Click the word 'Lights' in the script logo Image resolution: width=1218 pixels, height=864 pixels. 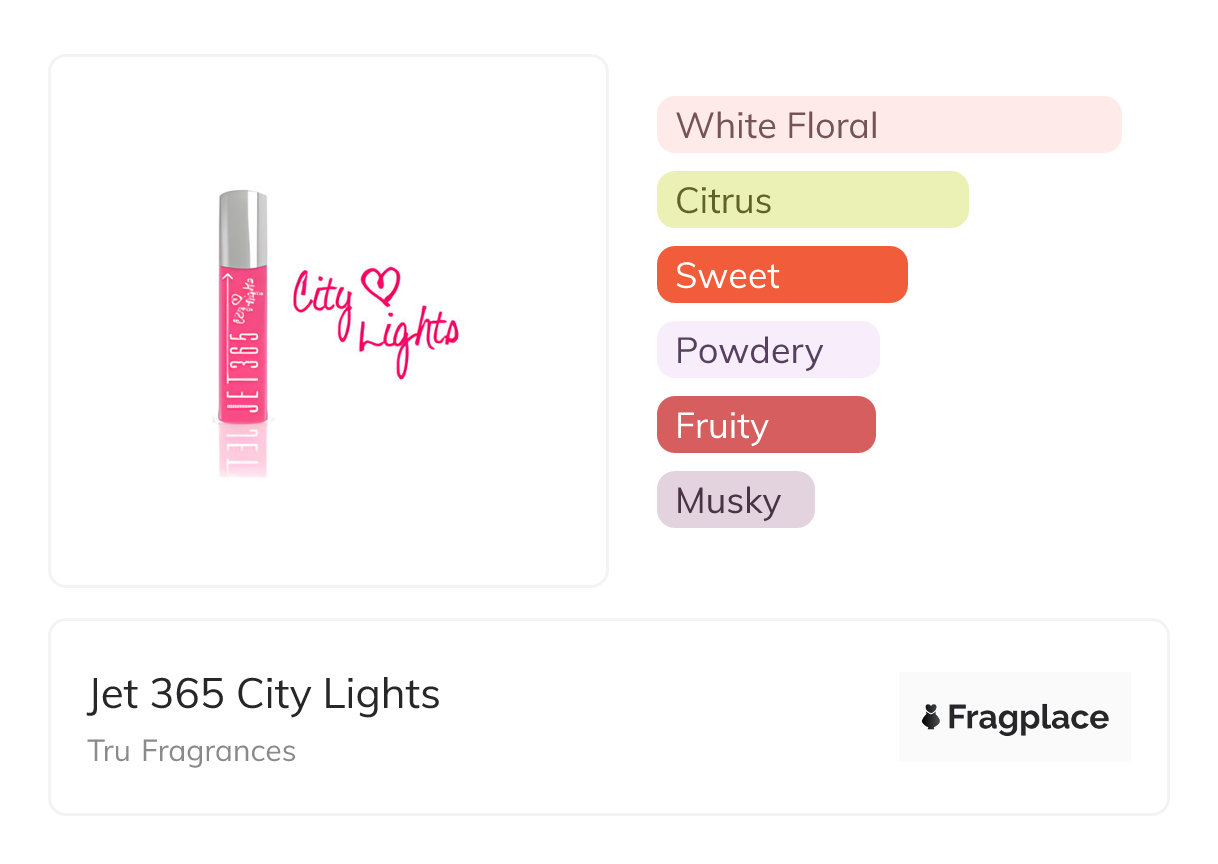point(408,337)
